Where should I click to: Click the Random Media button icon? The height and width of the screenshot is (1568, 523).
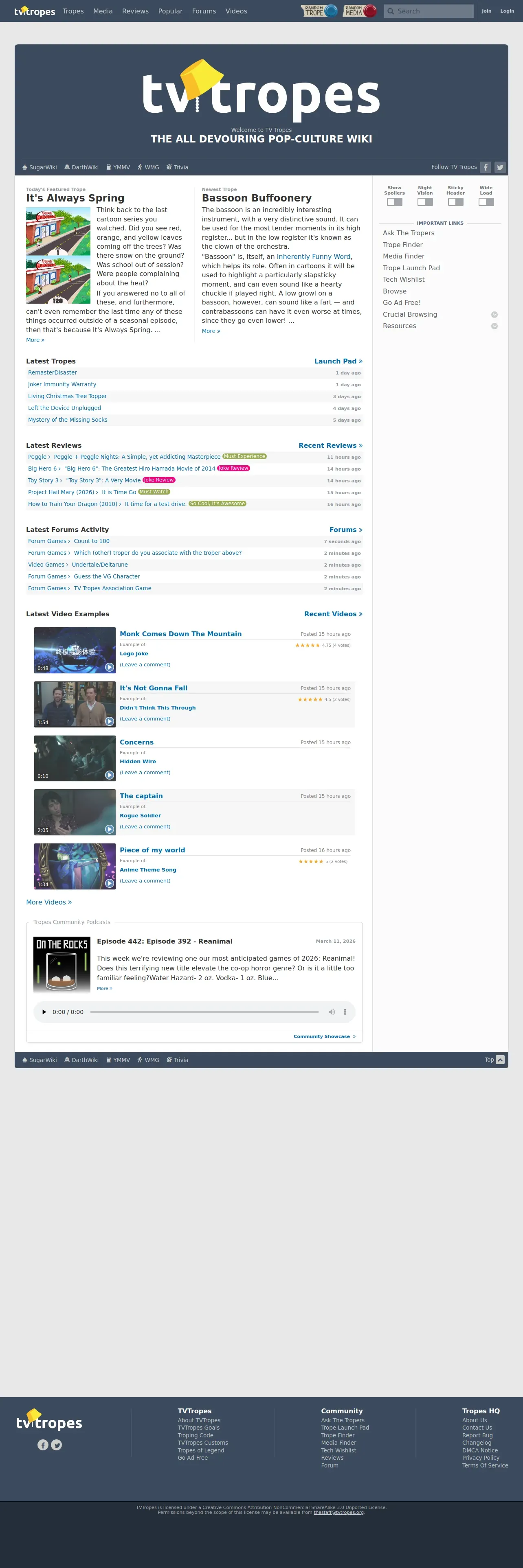click(x=360, y=11)
